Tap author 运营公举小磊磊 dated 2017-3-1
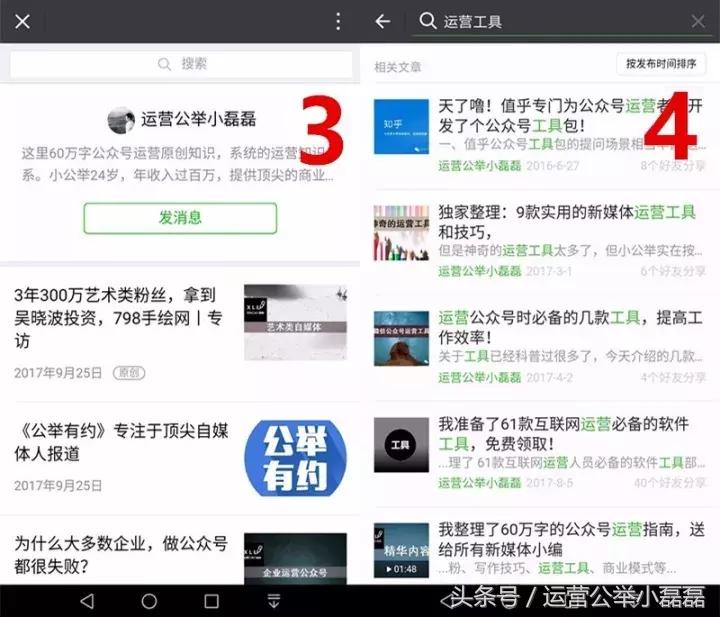 pos(479,271)
